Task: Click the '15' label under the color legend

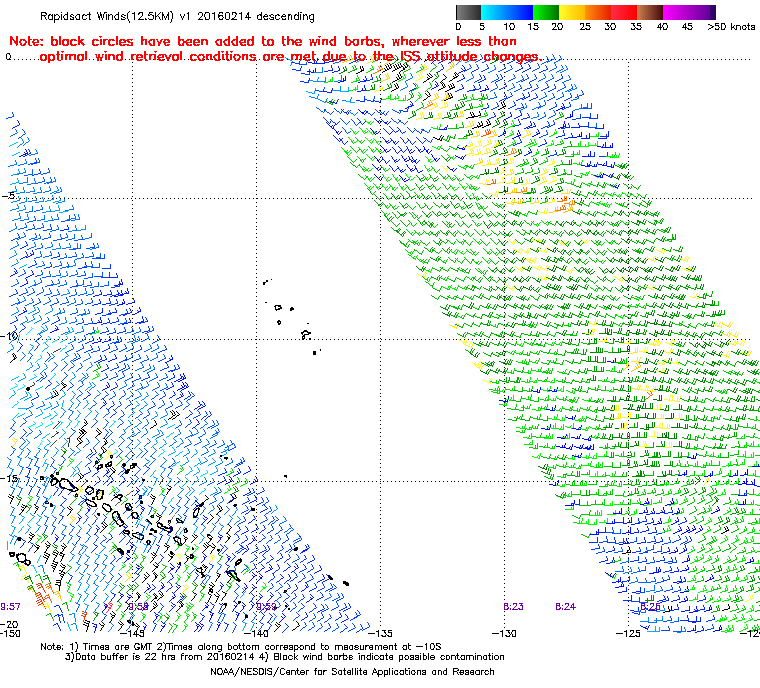Action: click(533, 27)
